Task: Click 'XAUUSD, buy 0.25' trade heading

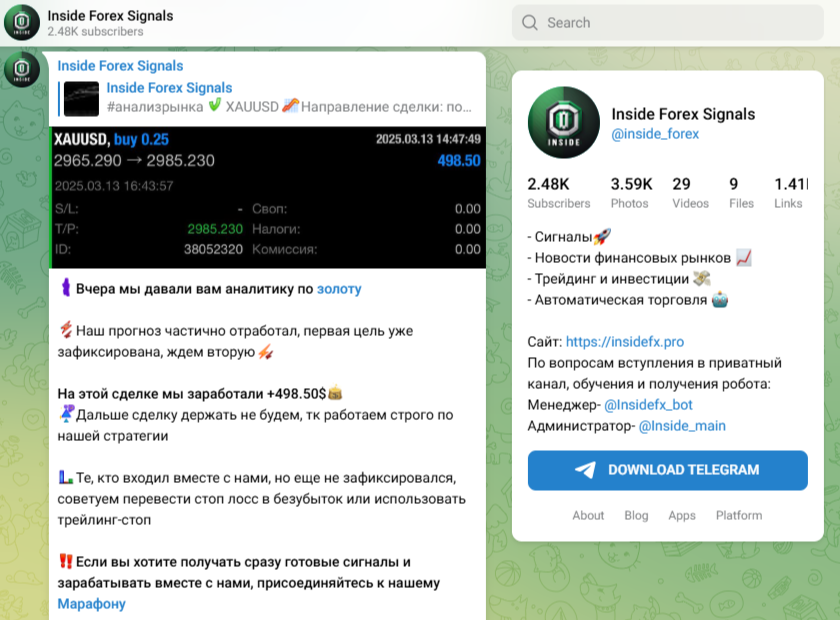Action: pos(111,140)
